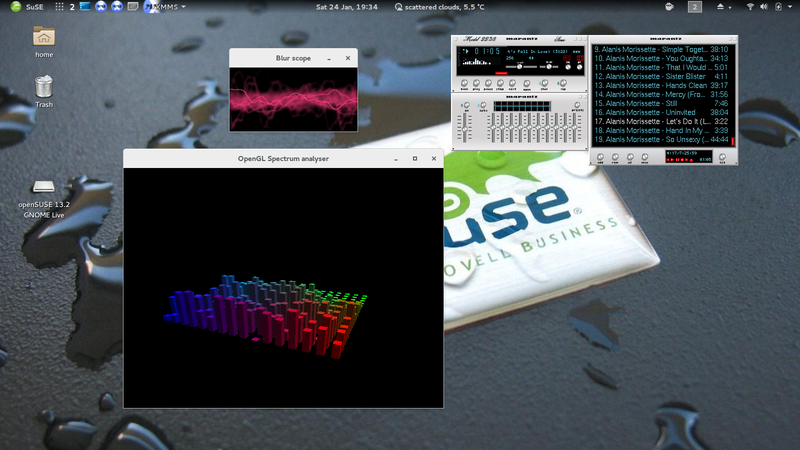Click the playlist 'list' knob
The image size is (800, 450).
[722, 157]
